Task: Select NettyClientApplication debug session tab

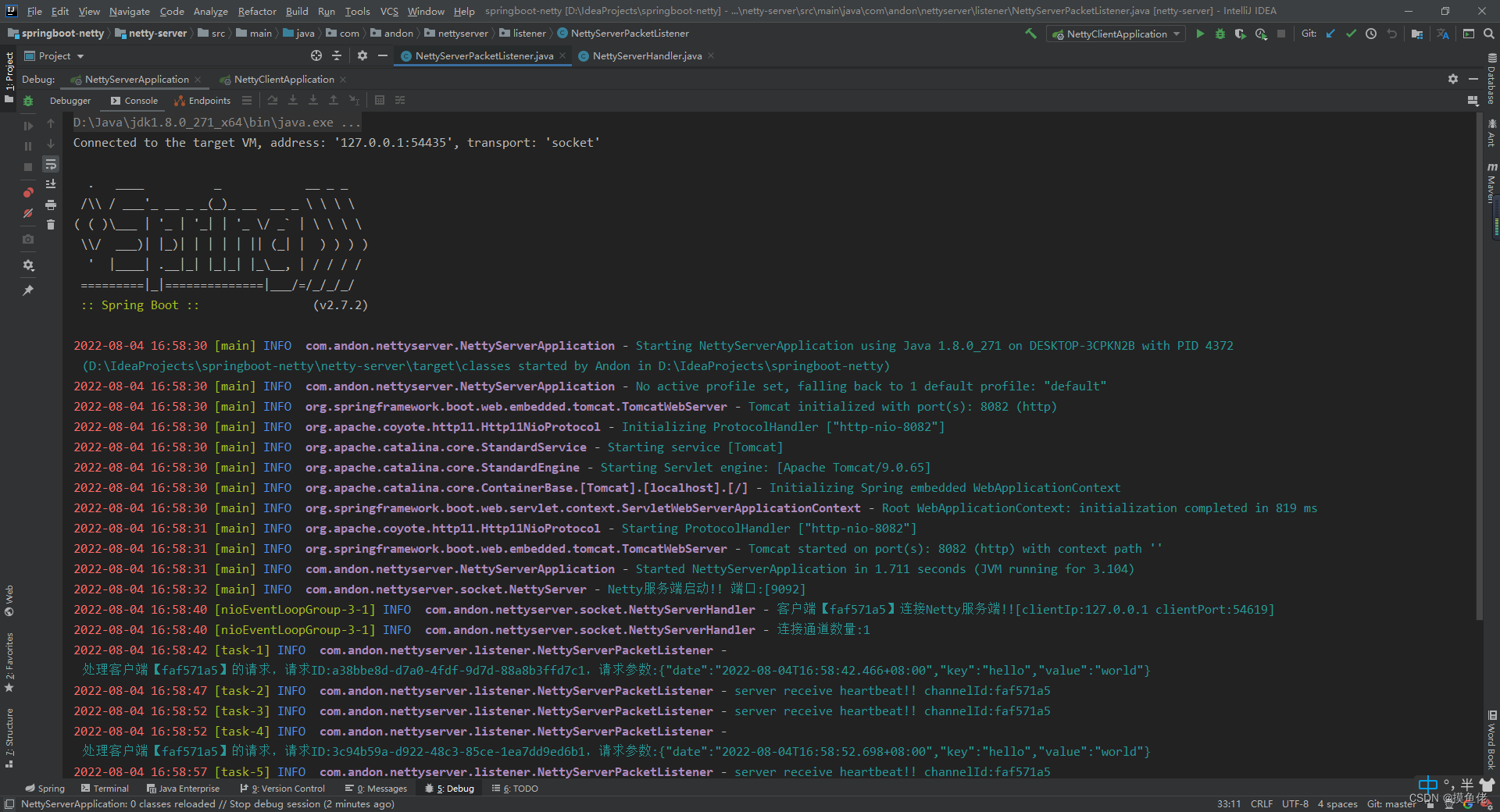Action: [x=284, y=80]
